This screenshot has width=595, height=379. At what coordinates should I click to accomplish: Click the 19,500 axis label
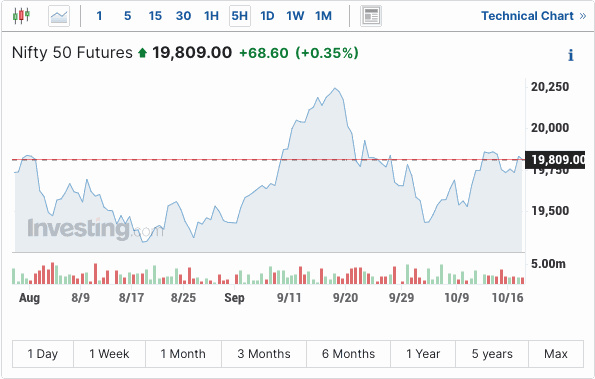pyautogui.click(x=550, y=211)
